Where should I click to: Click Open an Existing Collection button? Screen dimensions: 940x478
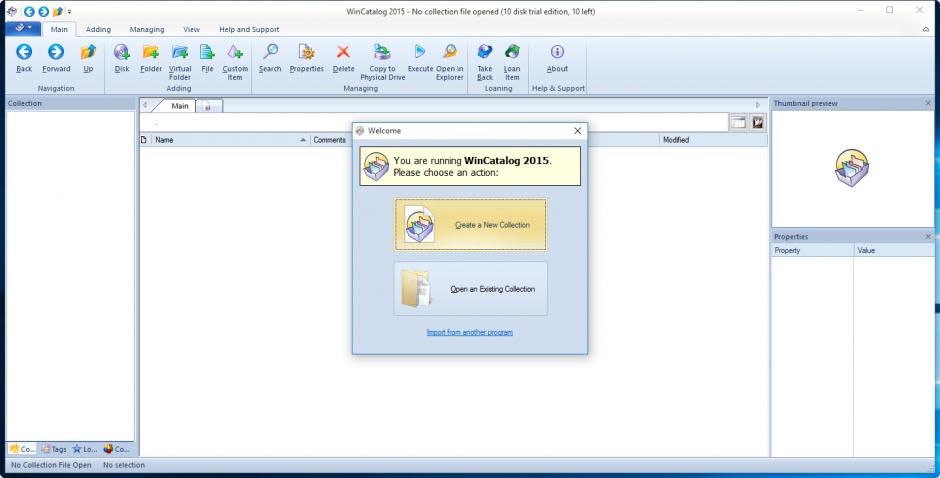point(471,288)
